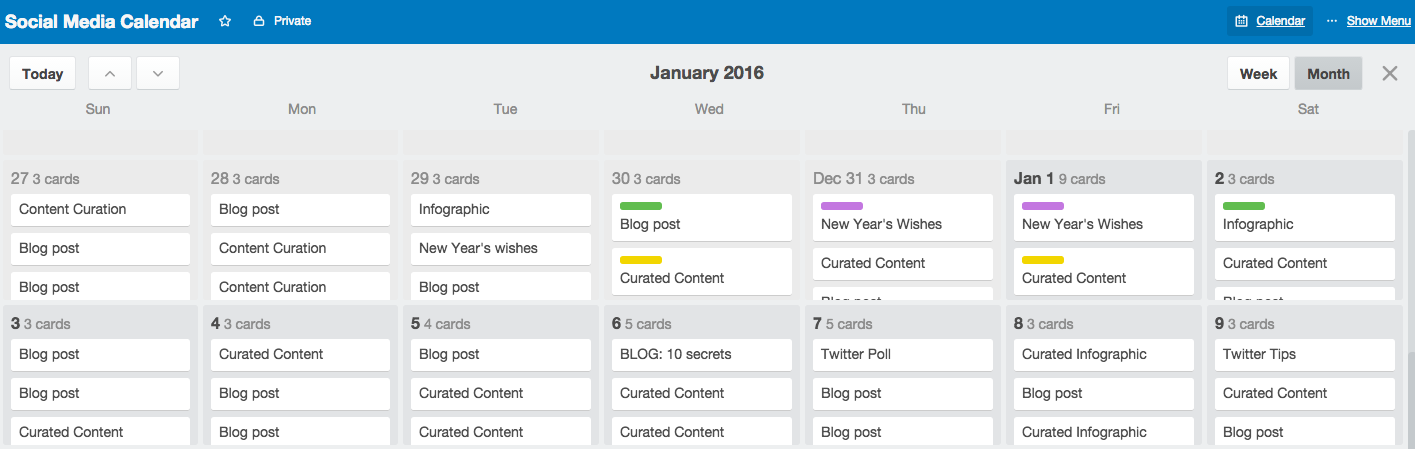Click the ellipsis before Show Menu
This screenshot has height=449, width=1415.
tap(1331, 21)
